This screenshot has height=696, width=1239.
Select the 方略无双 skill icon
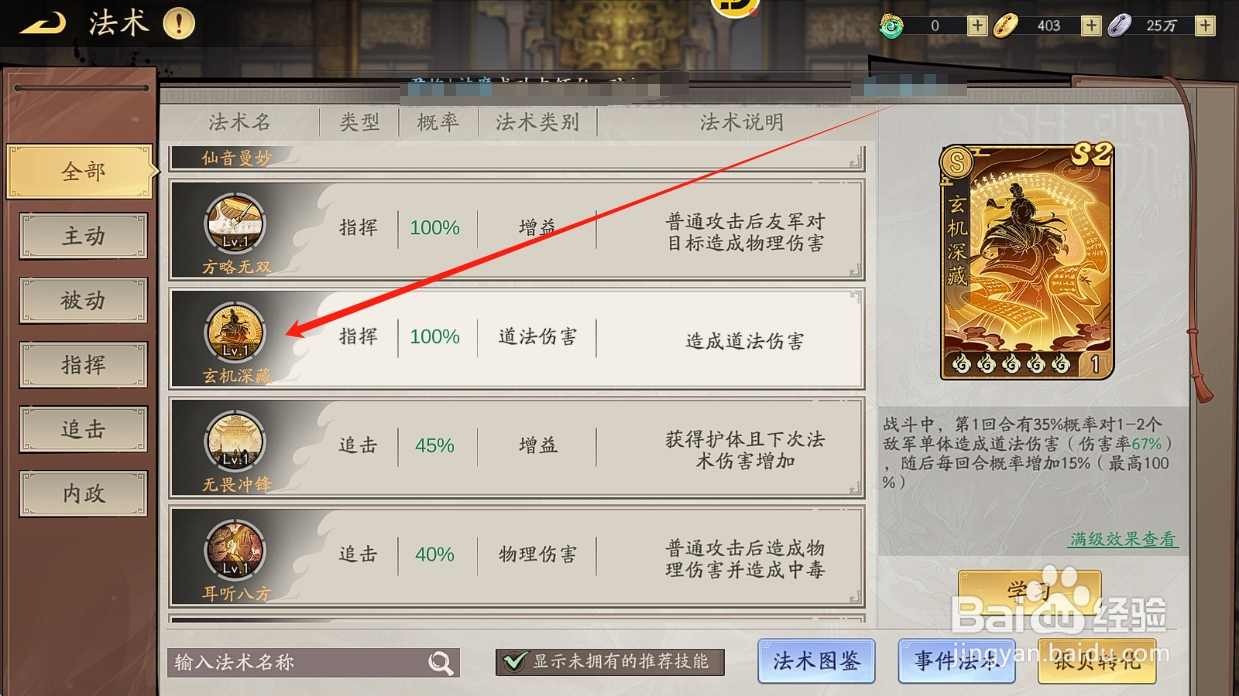(236, 223)
